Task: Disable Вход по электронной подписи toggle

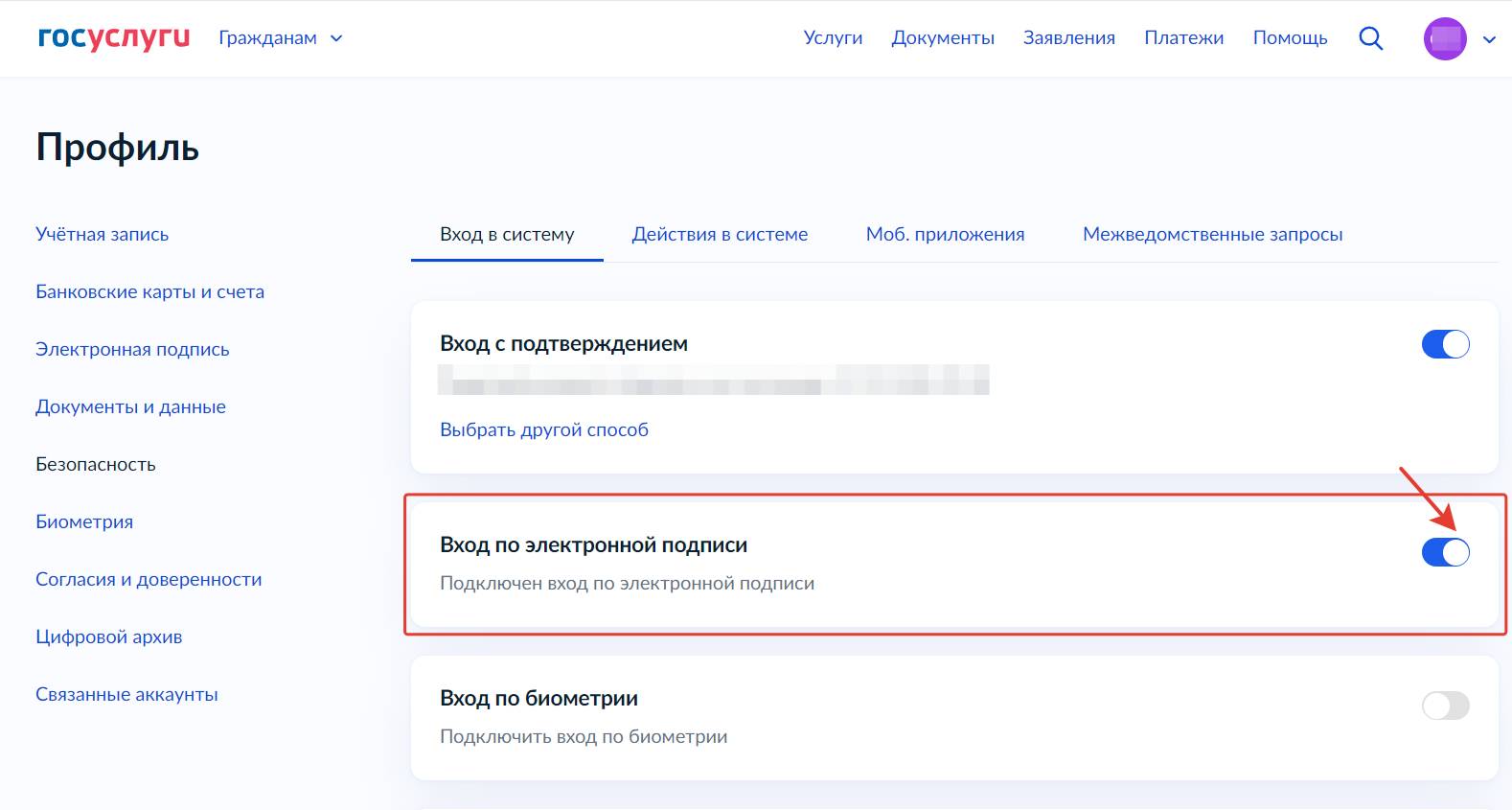Action: [x=1445, y=552]
